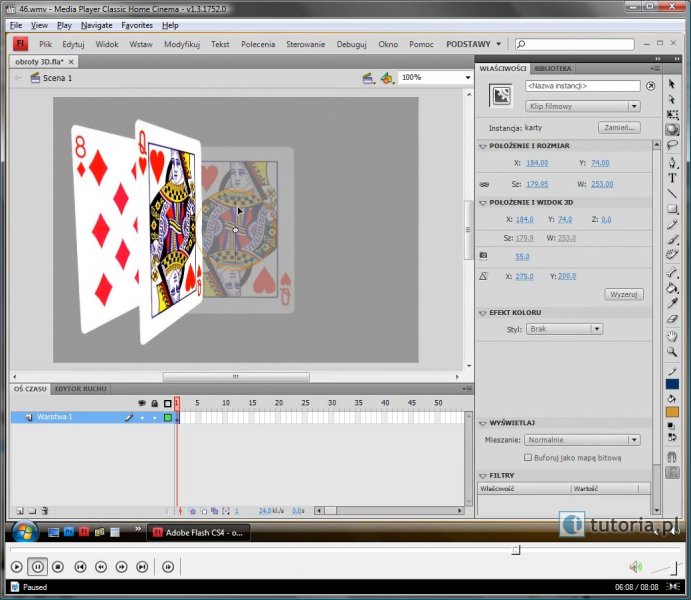Open the Mieszanie blend mode dropdown
The width and height of the screenshot is (691, 600).
pyautogui.click(x=582, y=440)
